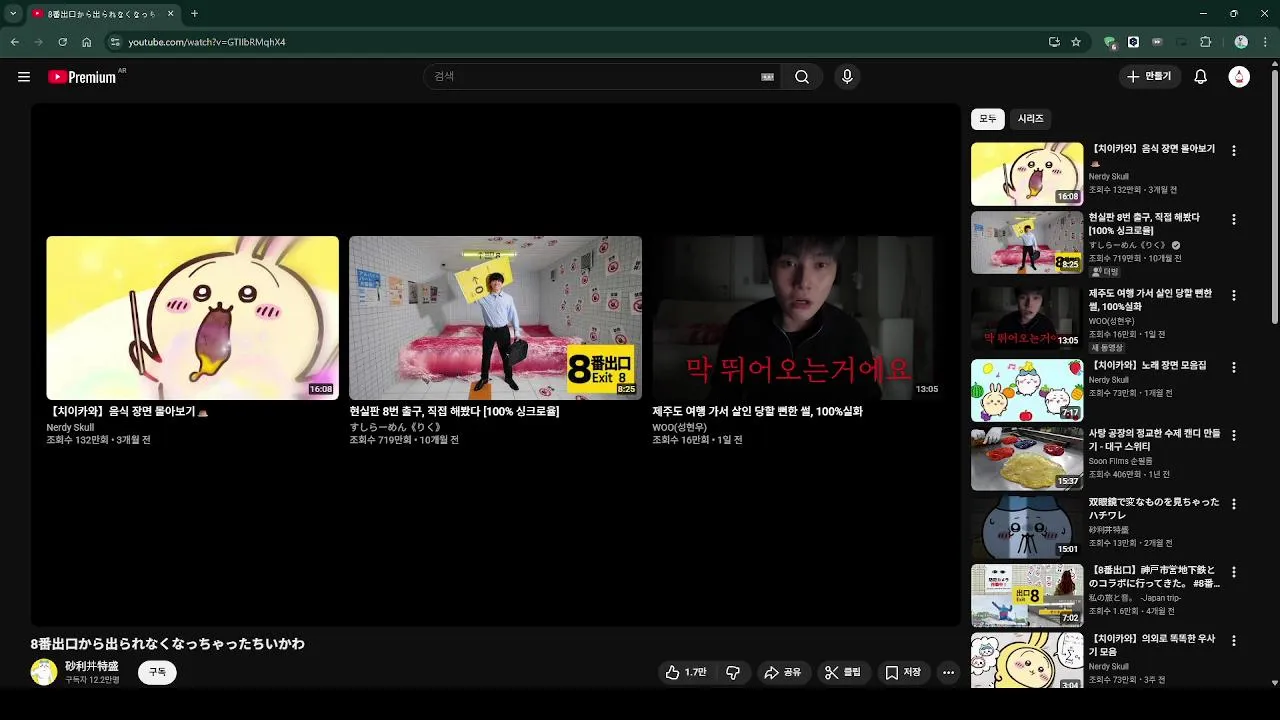1280x720 pixels.
Task: Open options for 双眼鏡で変なもの sidebar video
Action: coord(1233,504)
